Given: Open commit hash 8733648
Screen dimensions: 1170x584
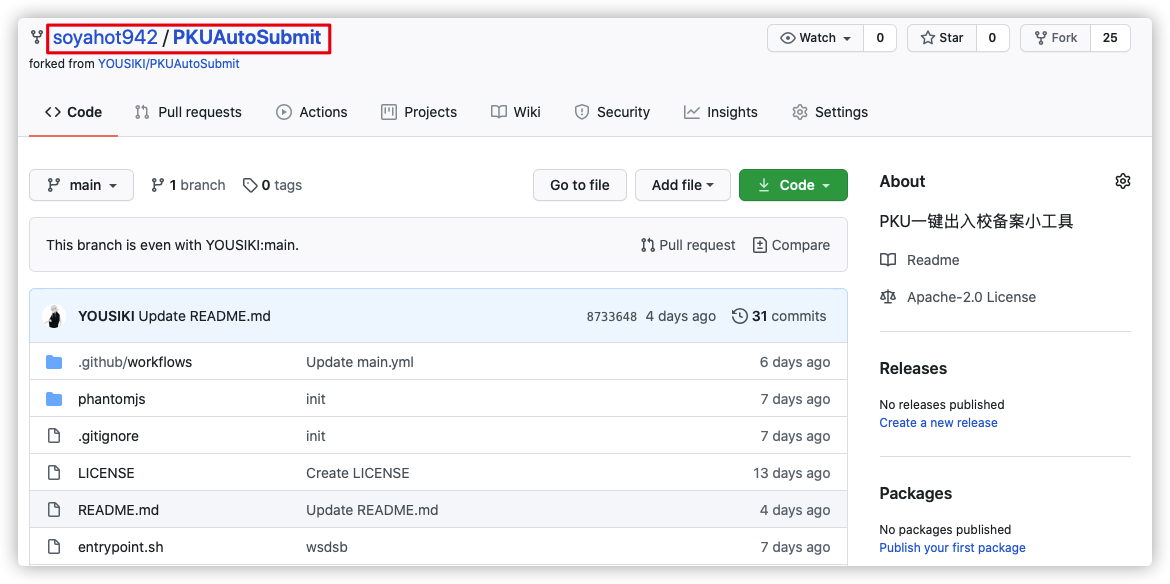Looking at the screenshot, I should (612, 317).
